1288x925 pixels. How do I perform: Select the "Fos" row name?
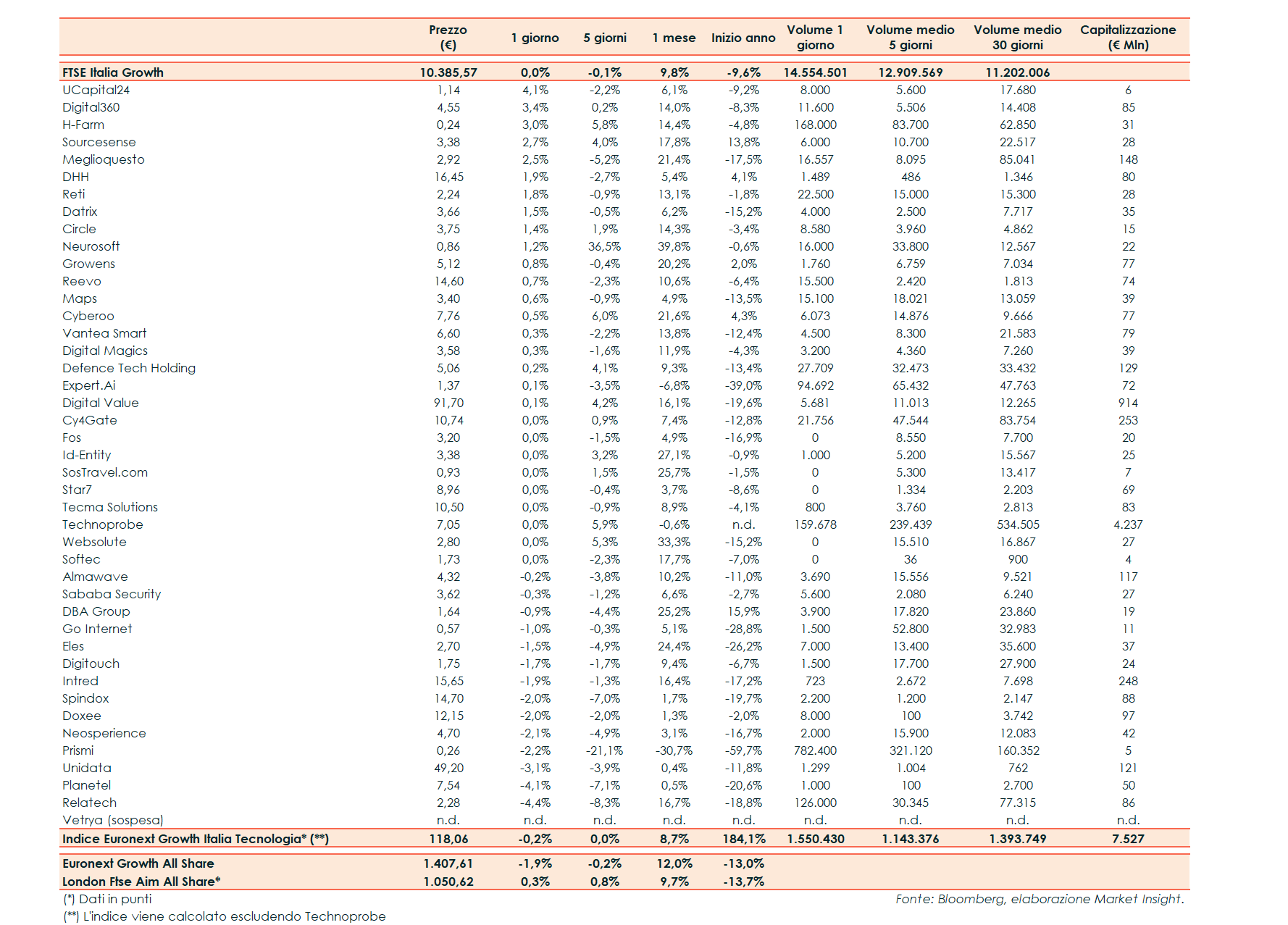tap(72, 438)
